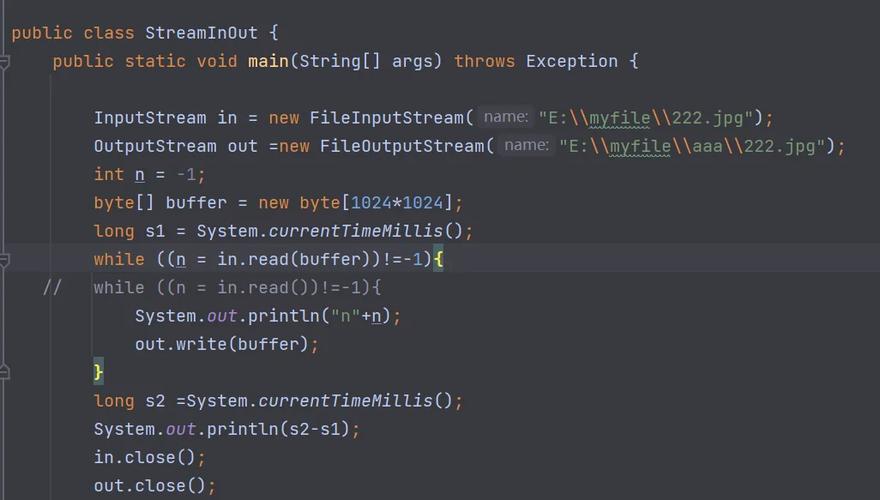Click the highlighted opening brace of while loop
The image size is (880, 500).
coord(438,260)
